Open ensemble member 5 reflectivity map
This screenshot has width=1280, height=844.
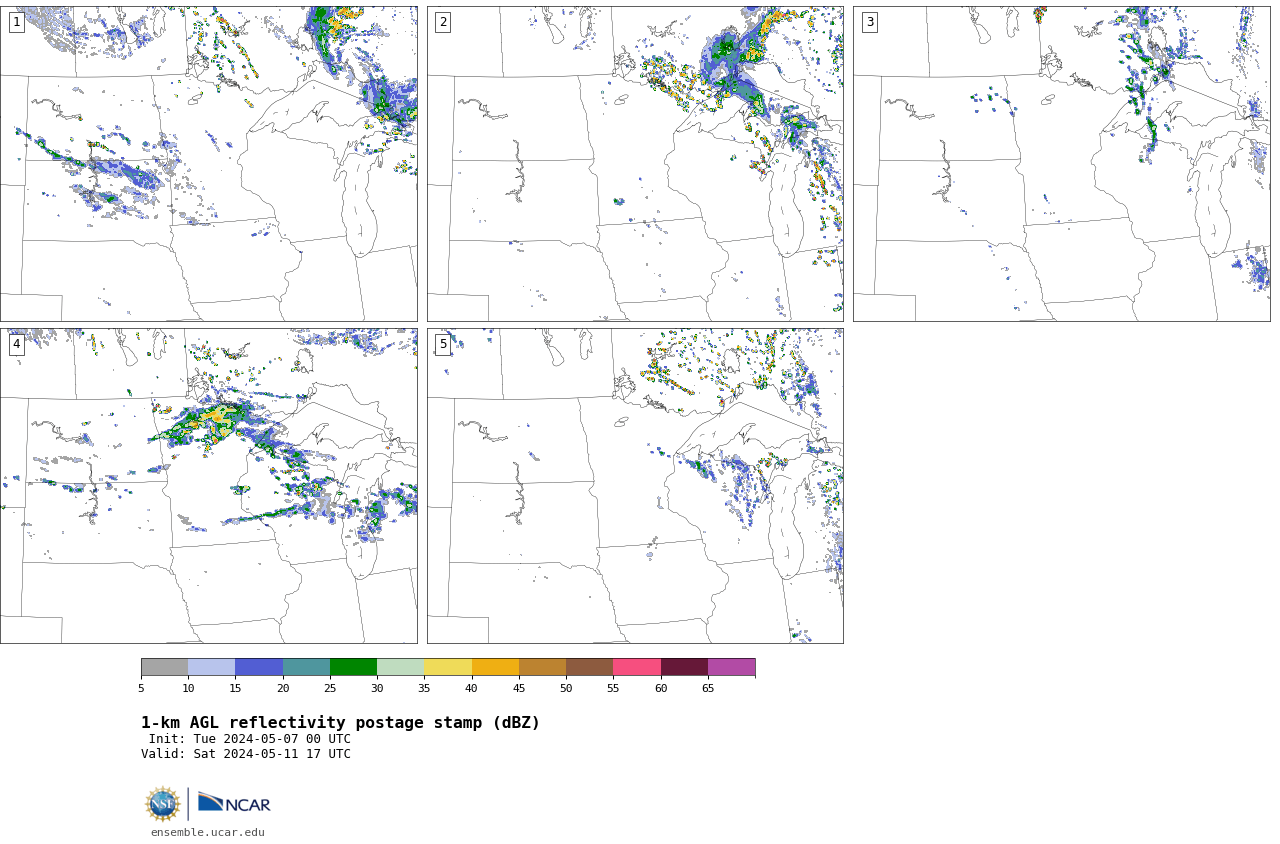pyautogui.click(x=635, y=486)
